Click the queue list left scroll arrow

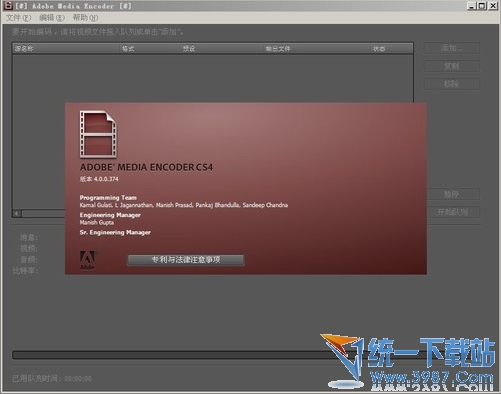click(x=17, y=213)
